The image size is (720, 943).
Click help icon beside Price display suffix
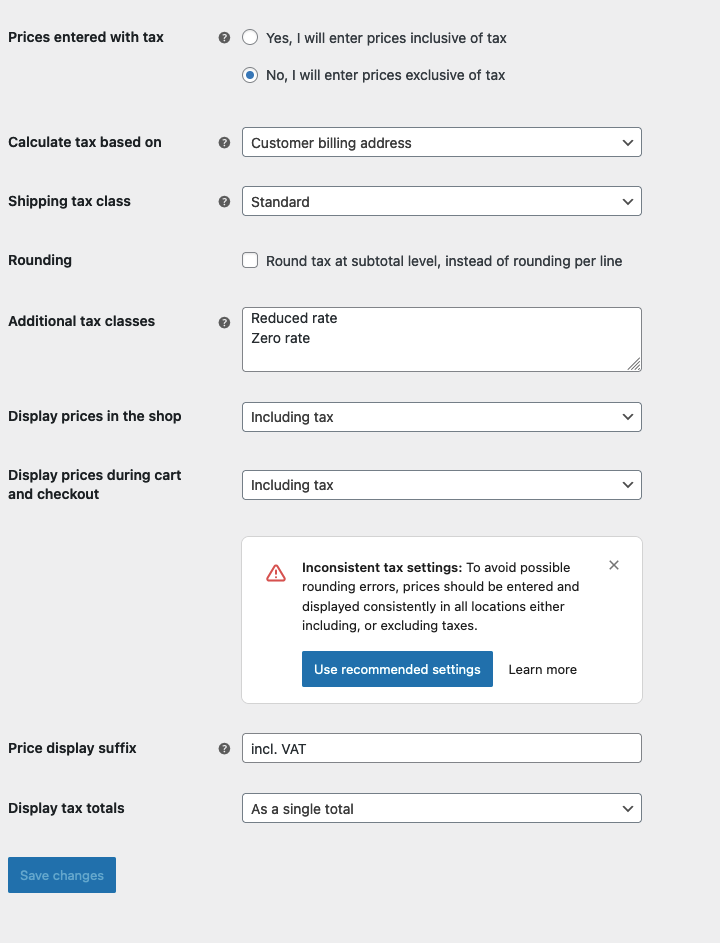pos(224,749)
